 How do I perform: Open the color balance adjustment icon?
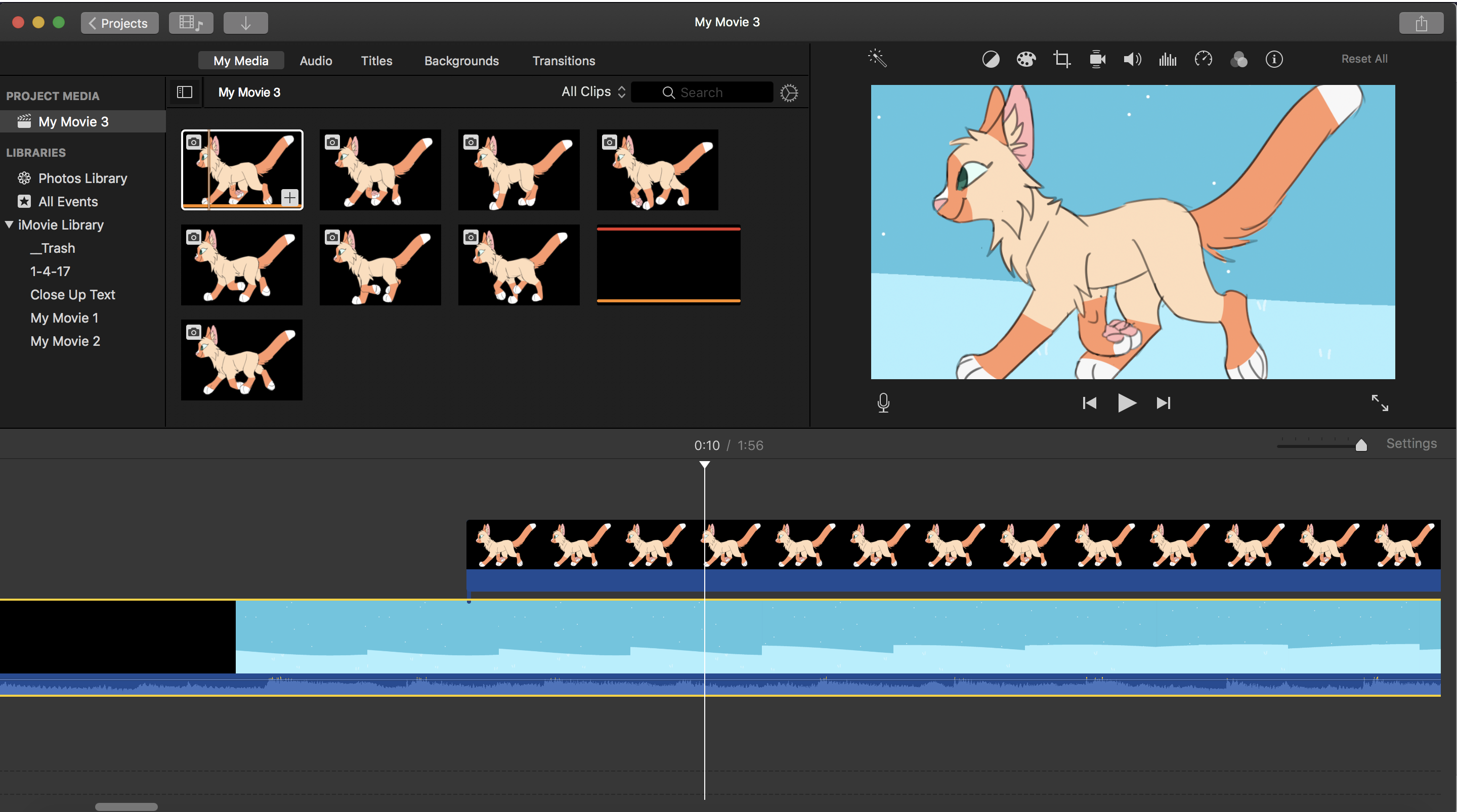[991, 59]
